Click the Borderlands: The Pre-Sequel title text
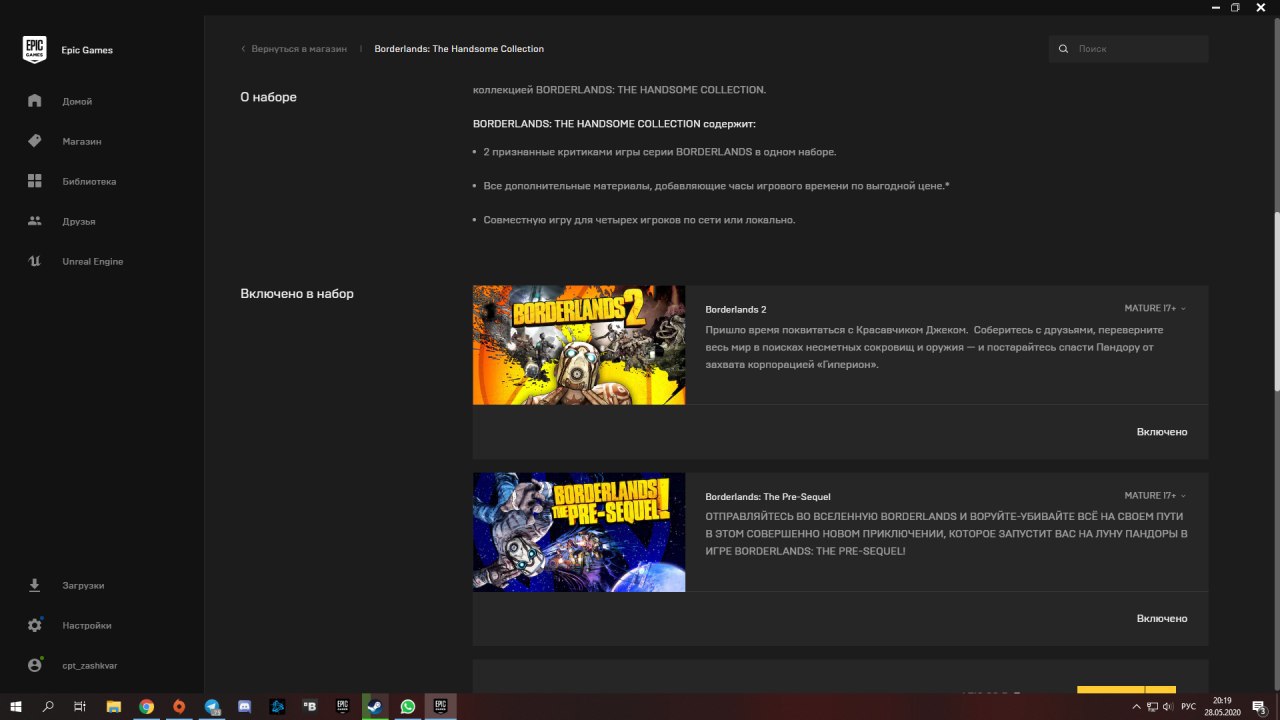Screen dimensions: 1280x720 768,496
